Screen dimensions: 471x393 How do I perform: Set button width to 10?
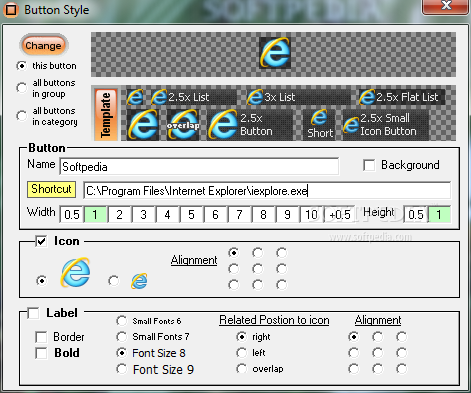pyautogui.click(x=311, y=214)
